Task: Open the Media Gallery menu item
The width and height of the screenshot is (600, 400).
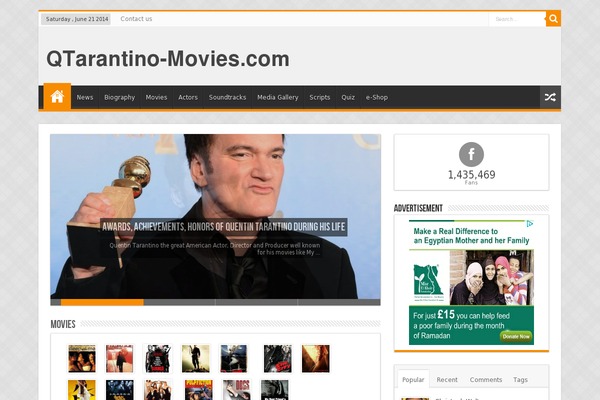Action: click(277, 97)
